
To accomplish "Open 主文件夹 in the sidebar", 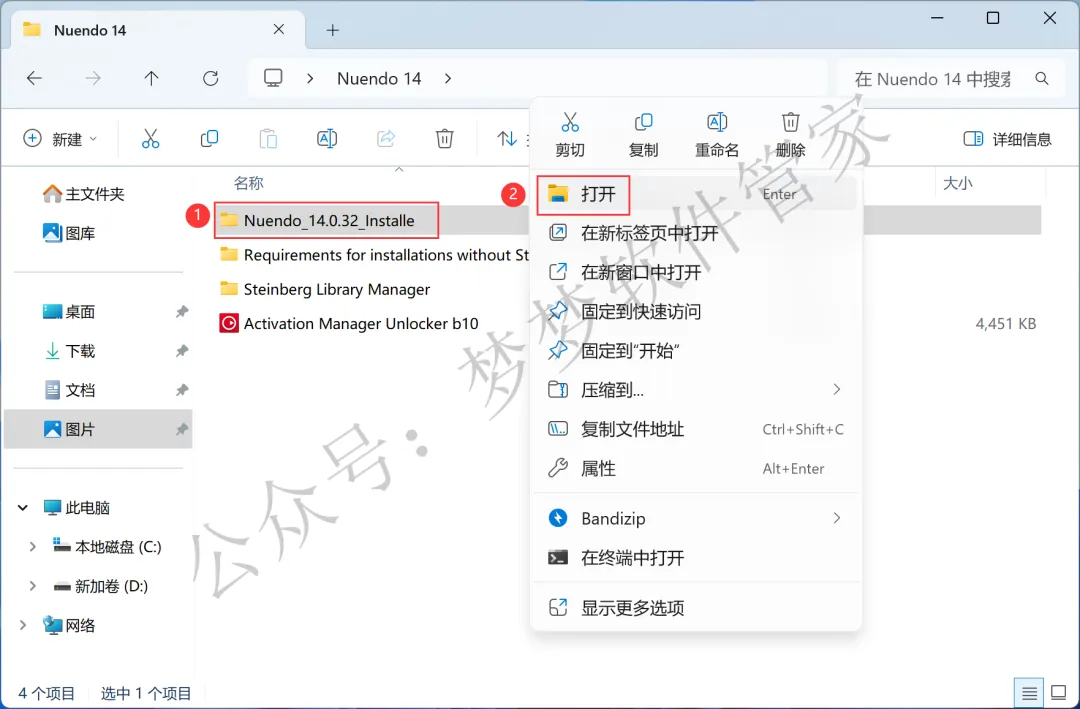I will click(x=83, y=194).
